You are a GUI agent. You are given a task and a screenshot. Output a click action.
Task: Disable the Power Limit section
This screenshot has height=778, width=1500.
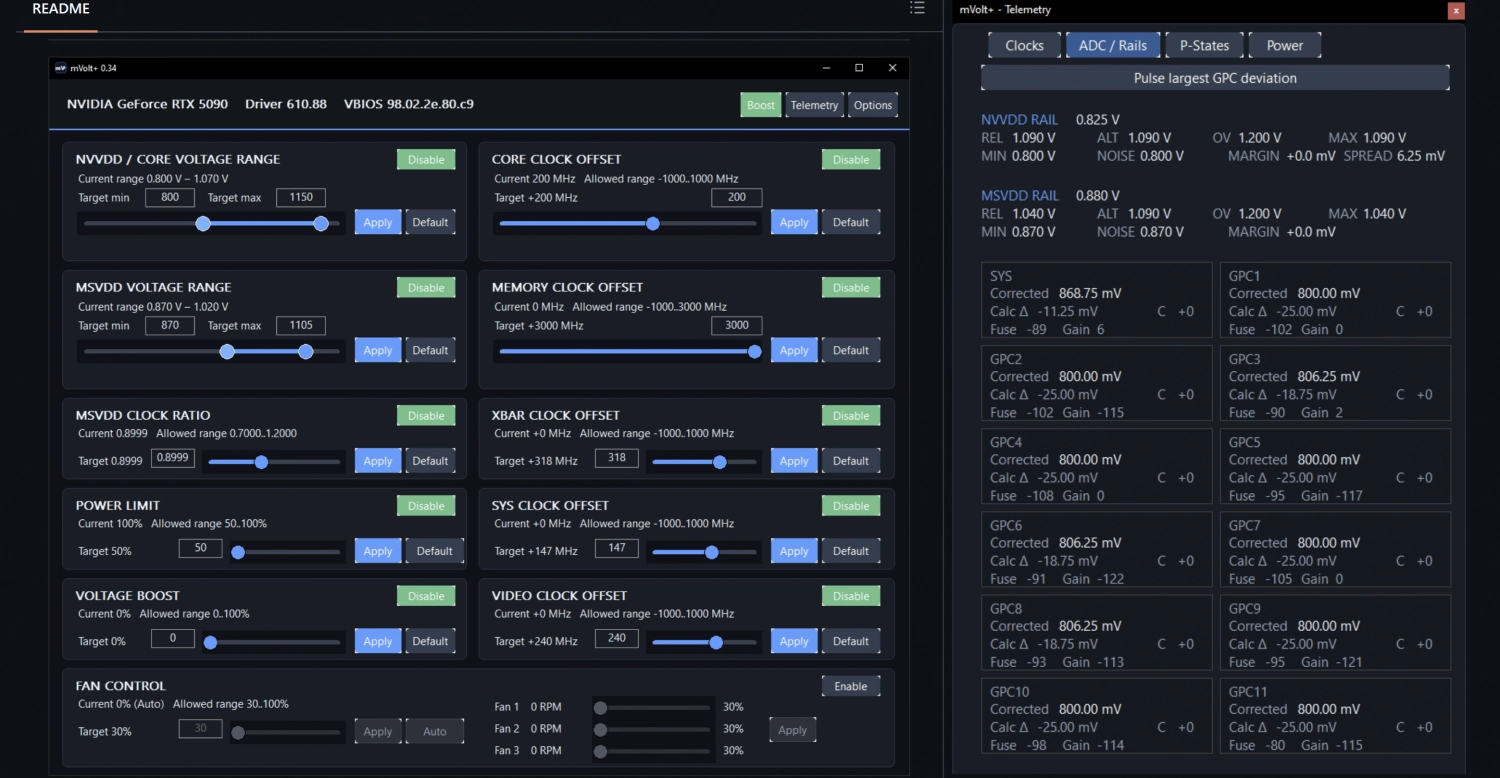tap(426, 506)
